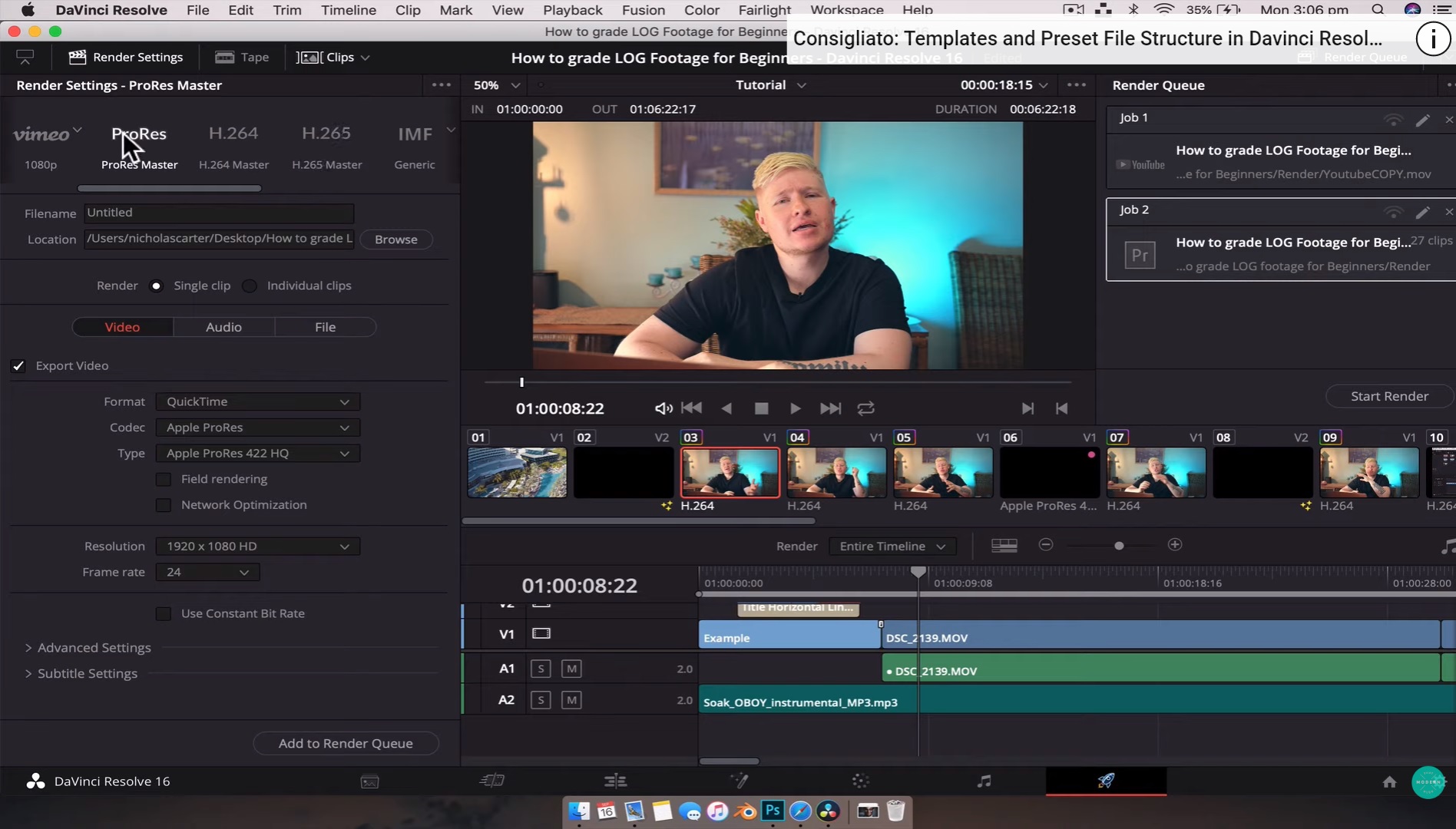Image resolution: width=1456 pixels, height=829 pixels.
Task: Select the H.264 Master preset
Action: [233, 147]
